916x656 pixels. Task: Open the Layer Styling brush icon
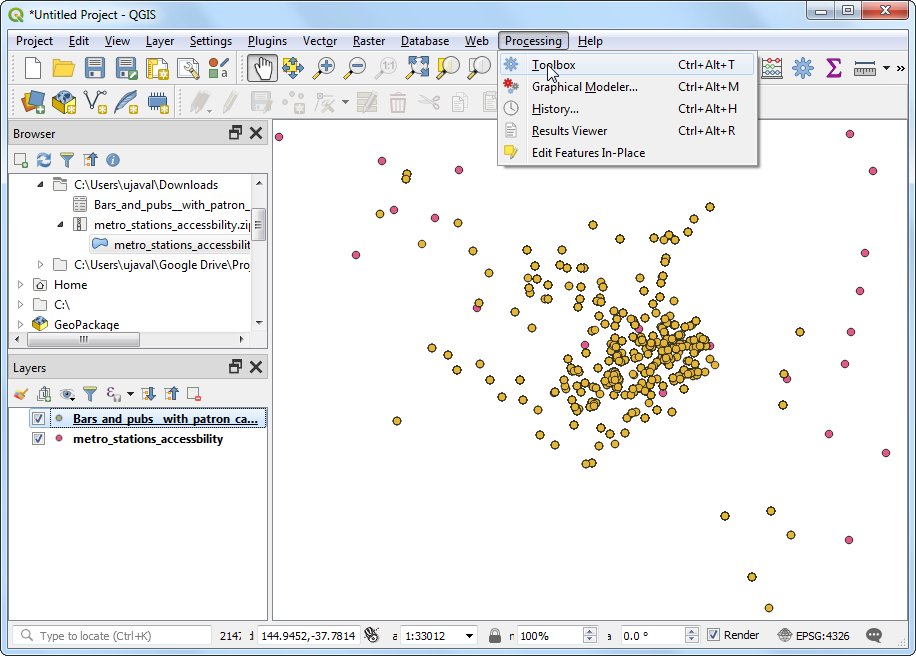click(x=21, y=394)
